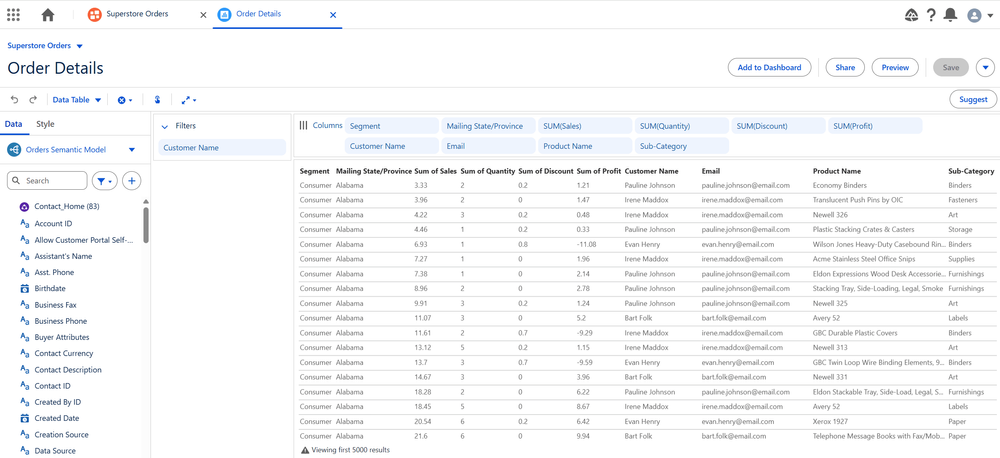Click the Add to Dashboard button
Image resolution: width=1000 pixels, height=458 pixels.
click(769, 68)
